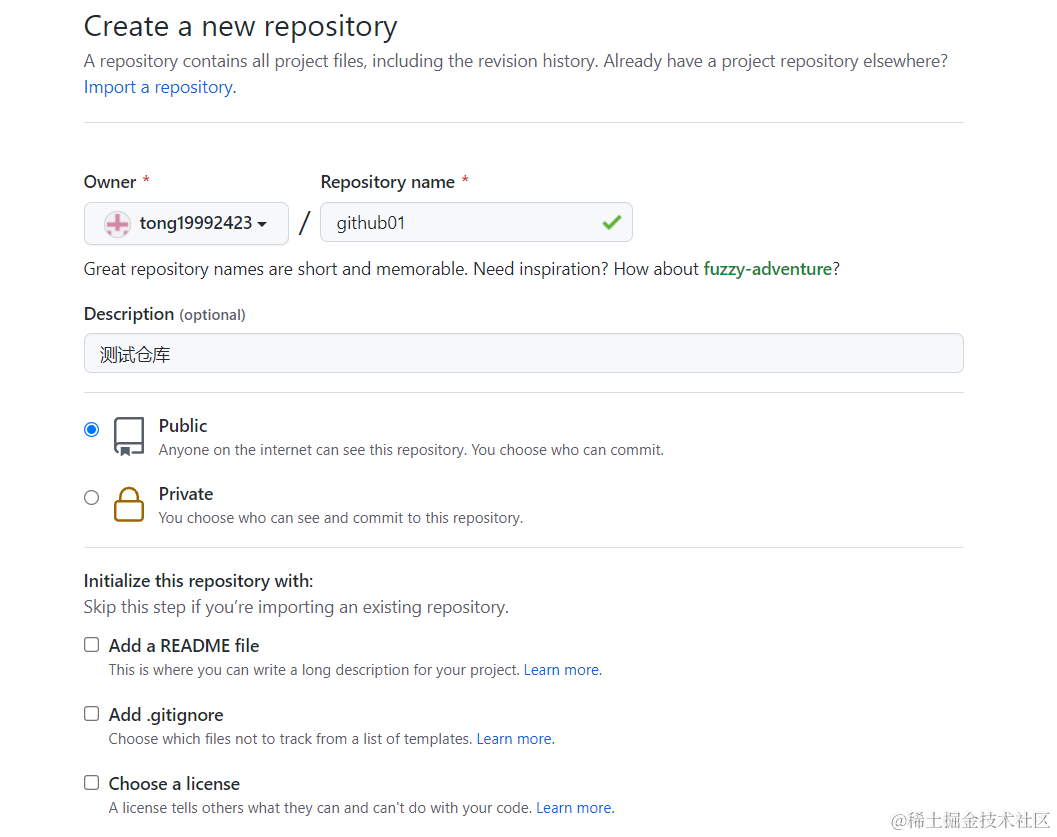Viewport: 1057px width, 837px height.
Task: Click the Add a README file label
Action: coord(184,646)
